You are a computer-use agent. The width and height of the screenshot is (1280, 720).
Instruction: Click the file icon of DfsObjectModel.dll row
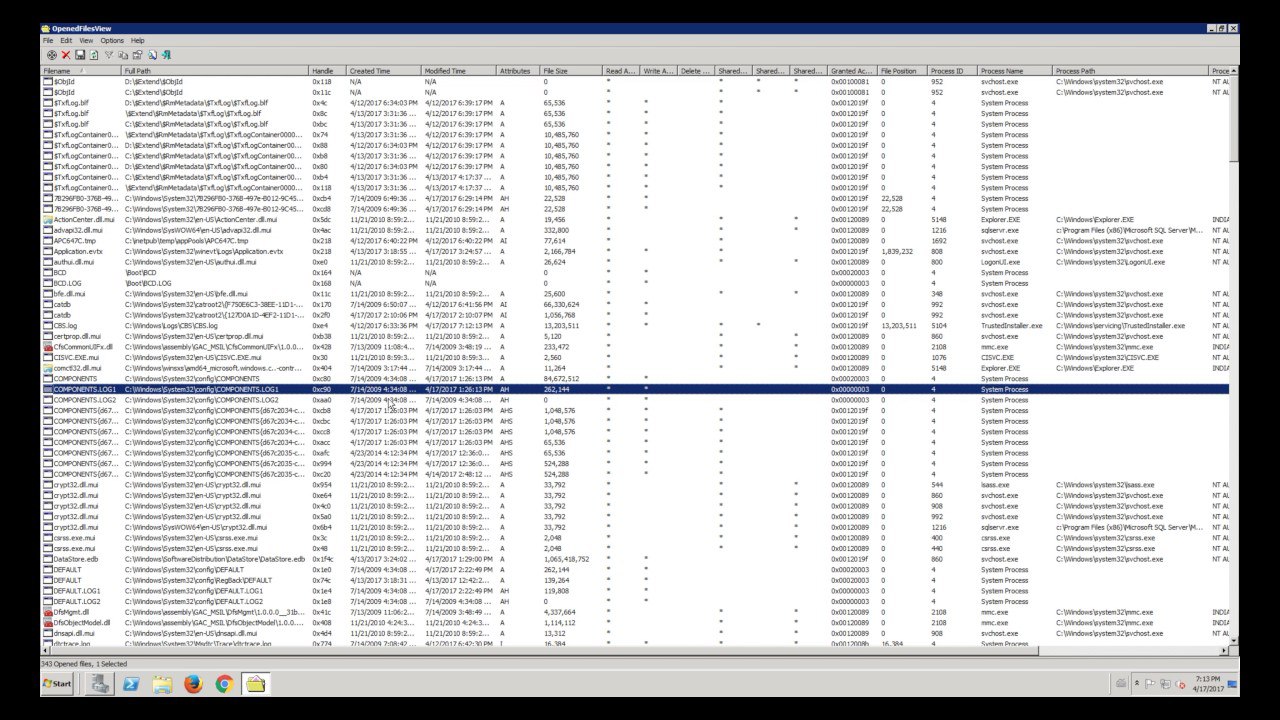pyautogui.click(x=47, y=622)
